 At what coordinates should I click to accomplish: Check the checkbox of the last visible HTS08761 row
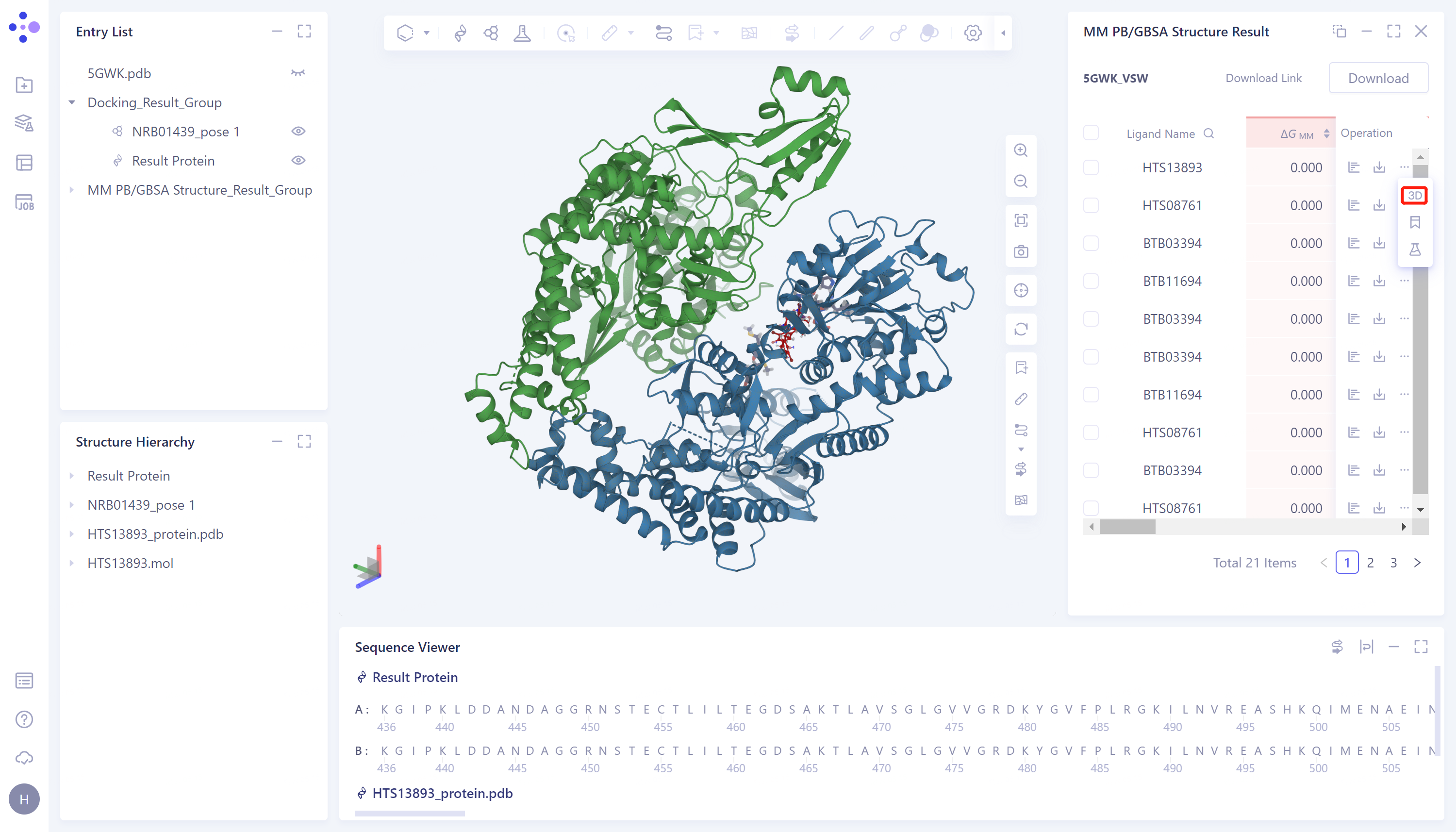click(1091, 508)
